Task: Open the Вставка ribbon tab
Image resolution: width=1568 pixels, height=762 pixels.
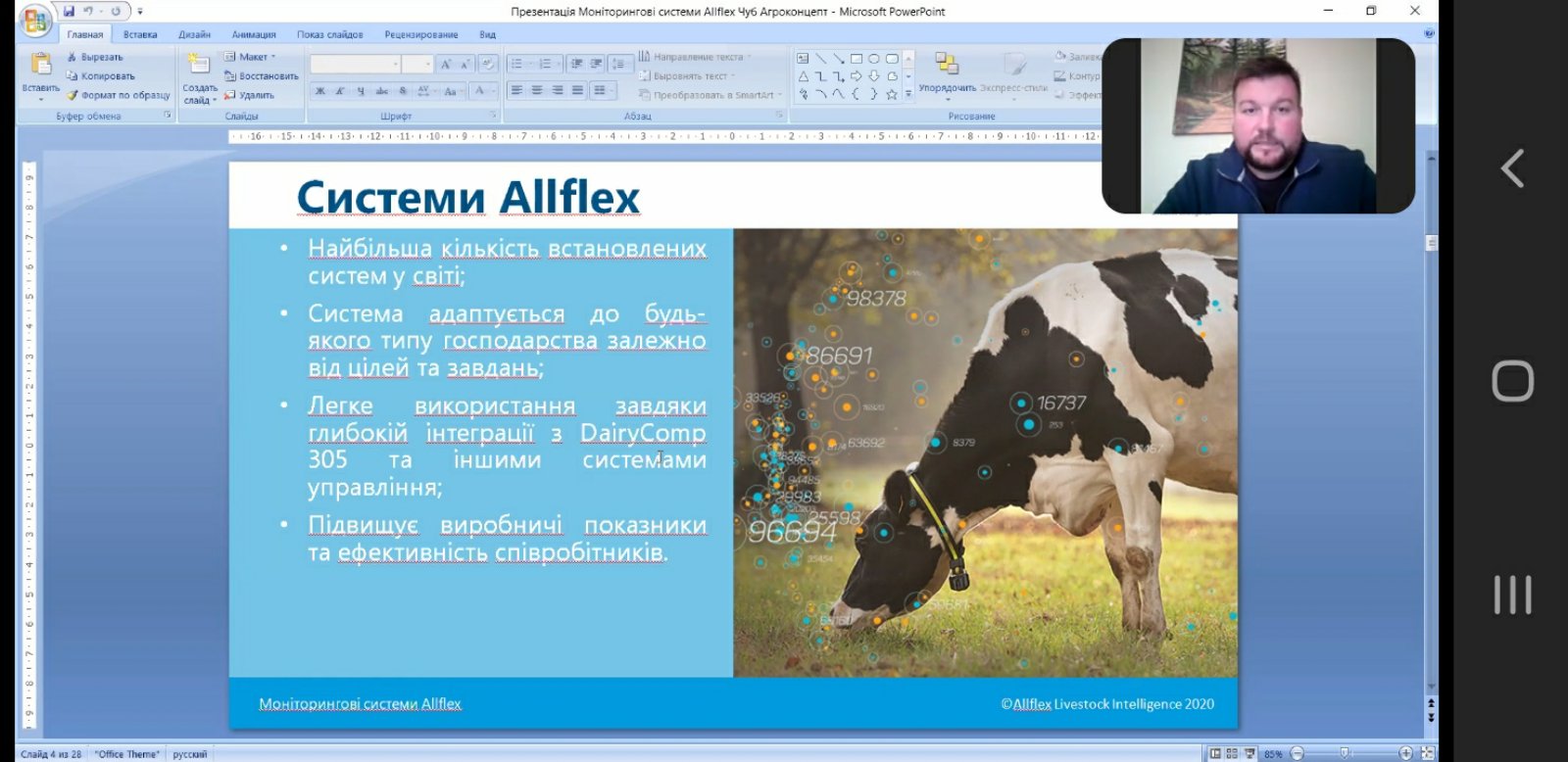Action: click(140, 34)
